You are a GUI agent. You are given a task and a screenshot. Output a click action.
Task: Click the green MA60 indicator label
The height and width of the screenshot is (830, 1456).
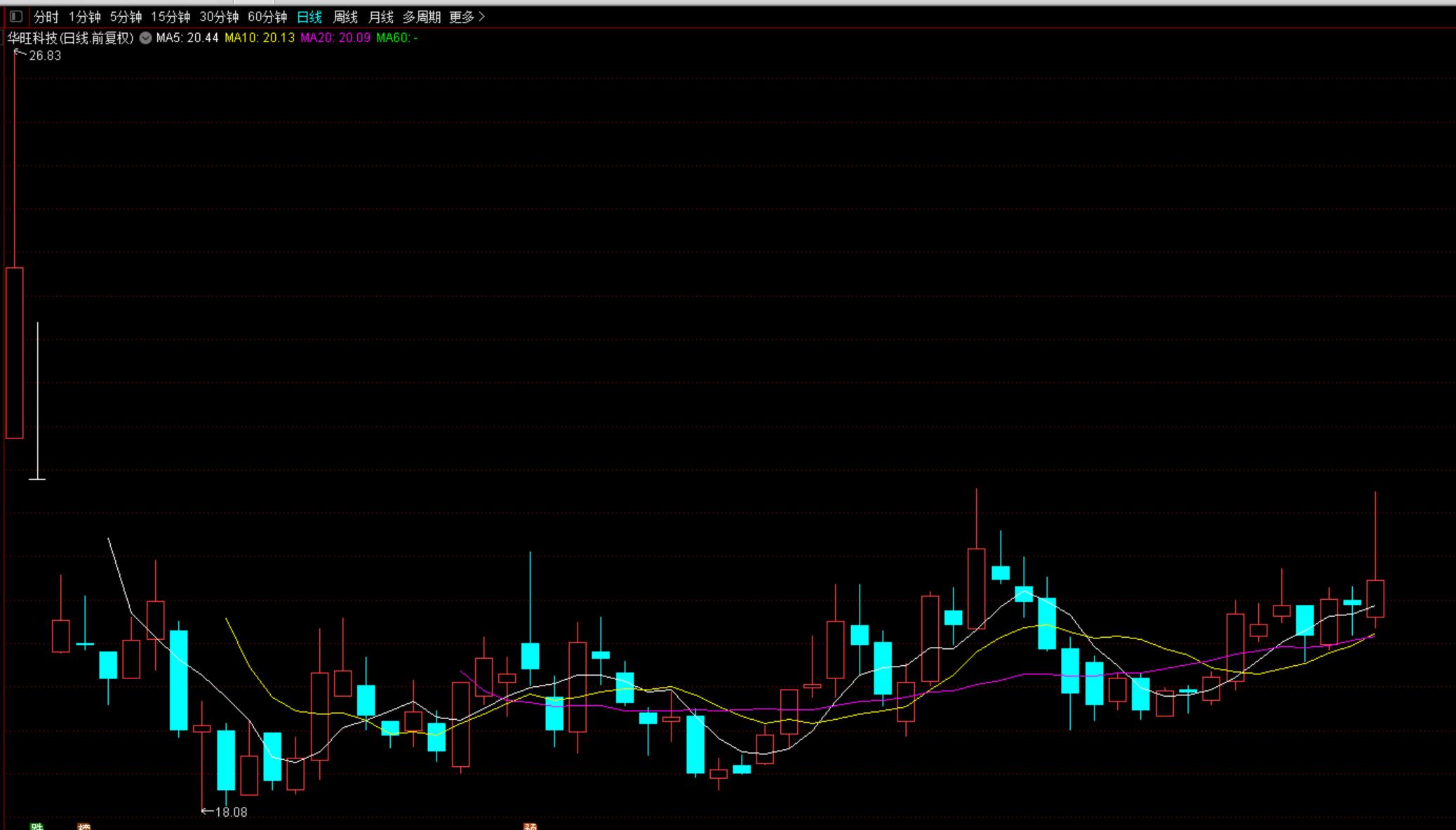point(396,38)
